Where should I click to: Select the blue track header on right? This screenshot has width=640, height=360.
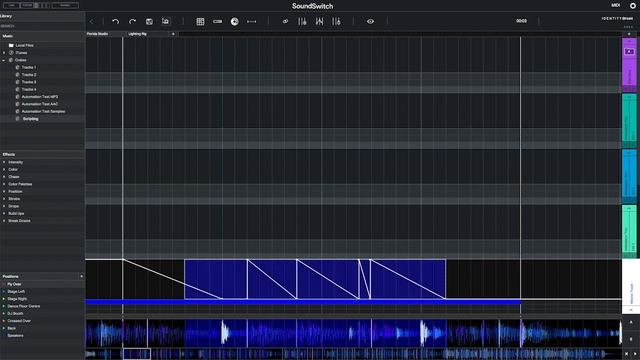629,176
